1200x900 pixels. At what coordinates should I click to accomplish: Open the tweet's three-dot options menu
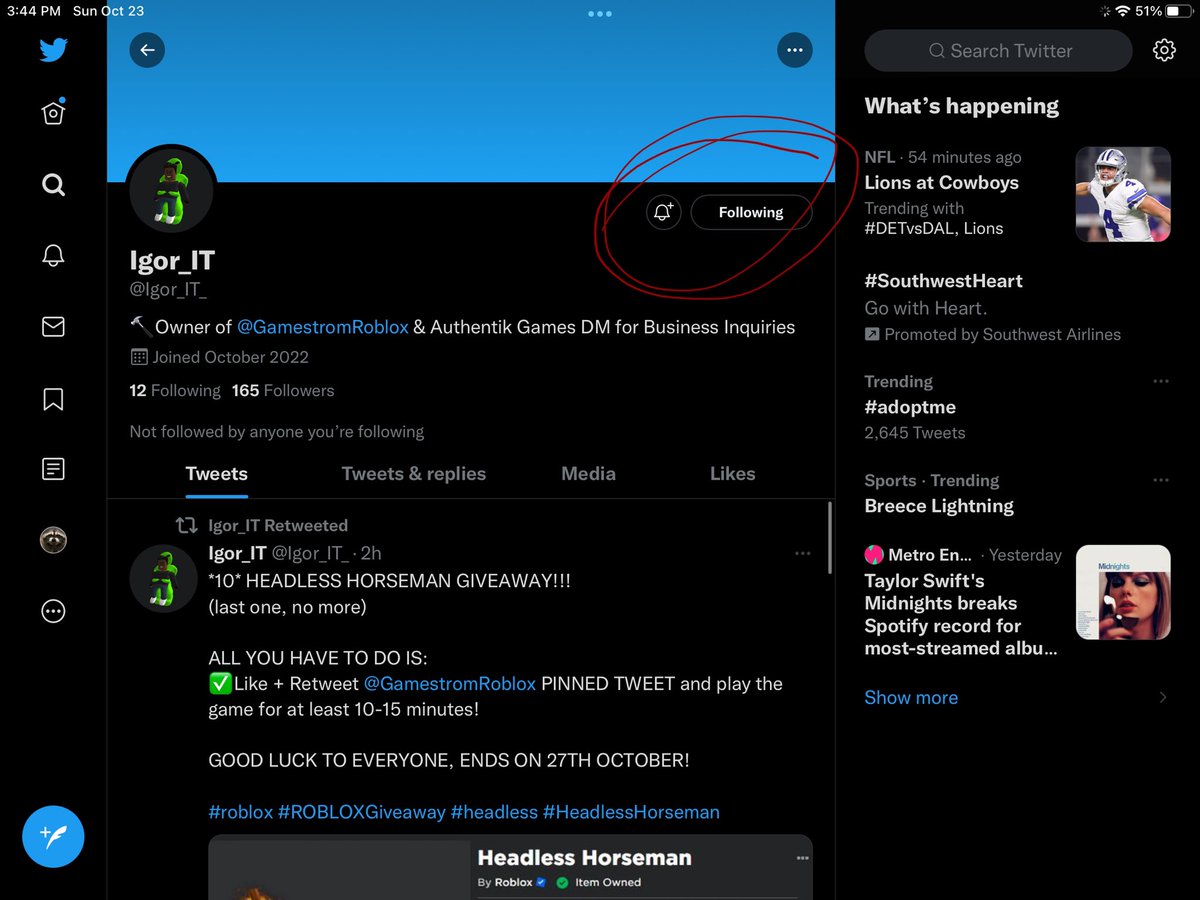point(802,553)
